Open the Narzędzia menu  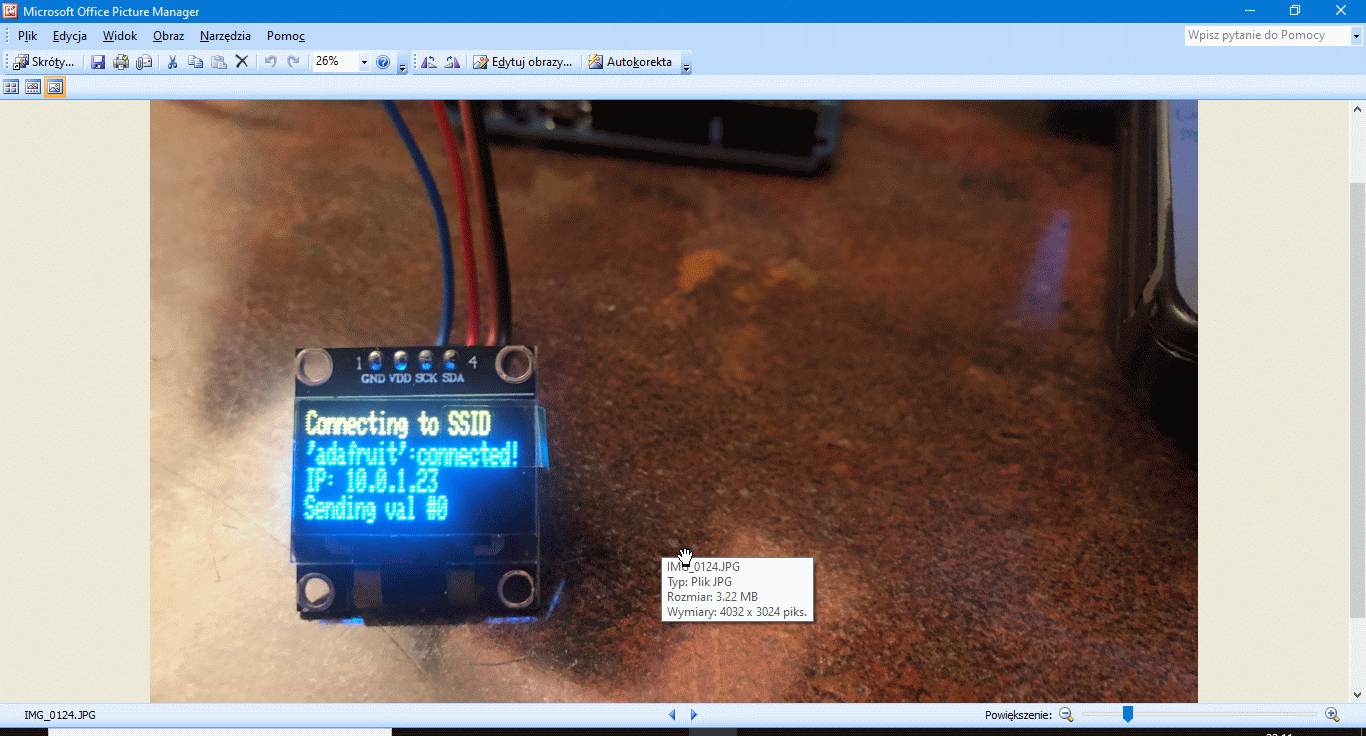point(225,36)
